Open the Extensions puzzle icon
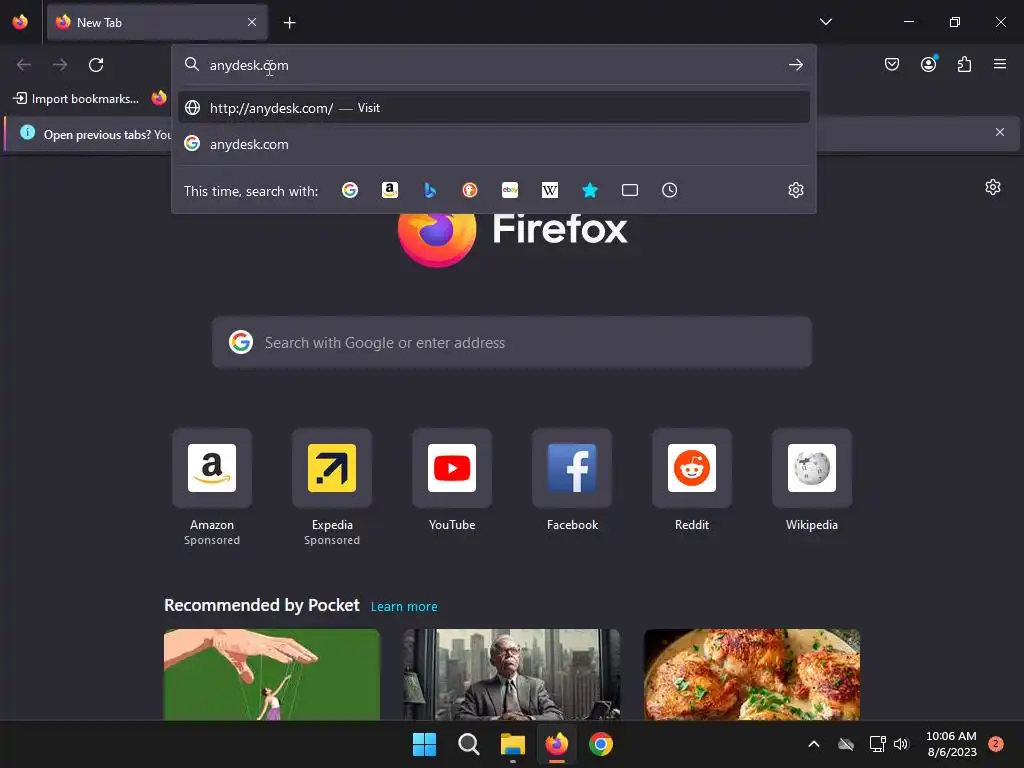Image resolution: width=1024 pixels, height=768 pixels. point(964,64)
